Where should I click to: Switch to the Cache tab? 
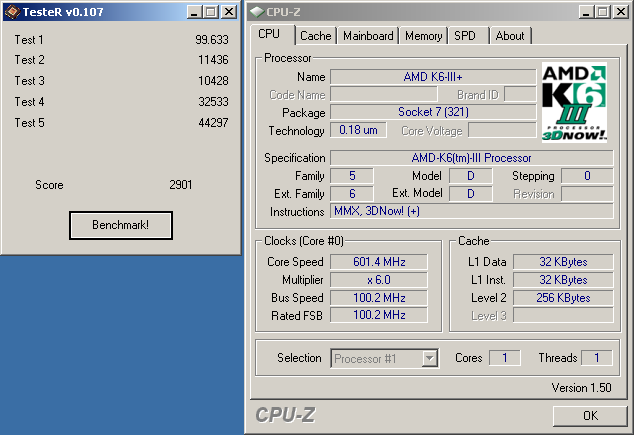pos(315,36)
